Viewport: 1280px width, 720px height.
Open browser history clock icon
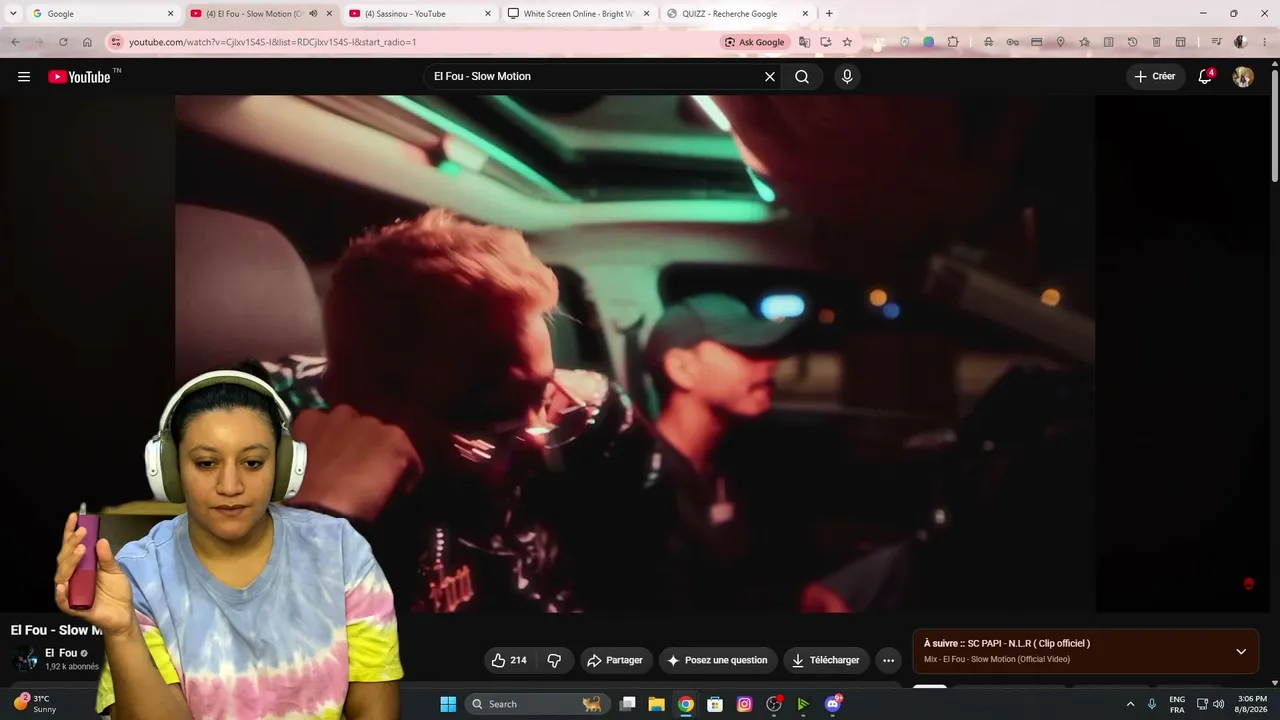coord(1132,42)
